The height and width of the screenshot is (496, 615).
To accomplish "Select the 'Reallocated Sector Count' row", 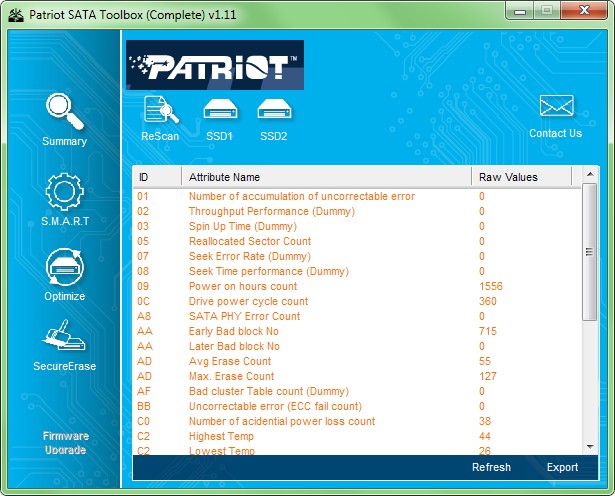I will [357, 241].
